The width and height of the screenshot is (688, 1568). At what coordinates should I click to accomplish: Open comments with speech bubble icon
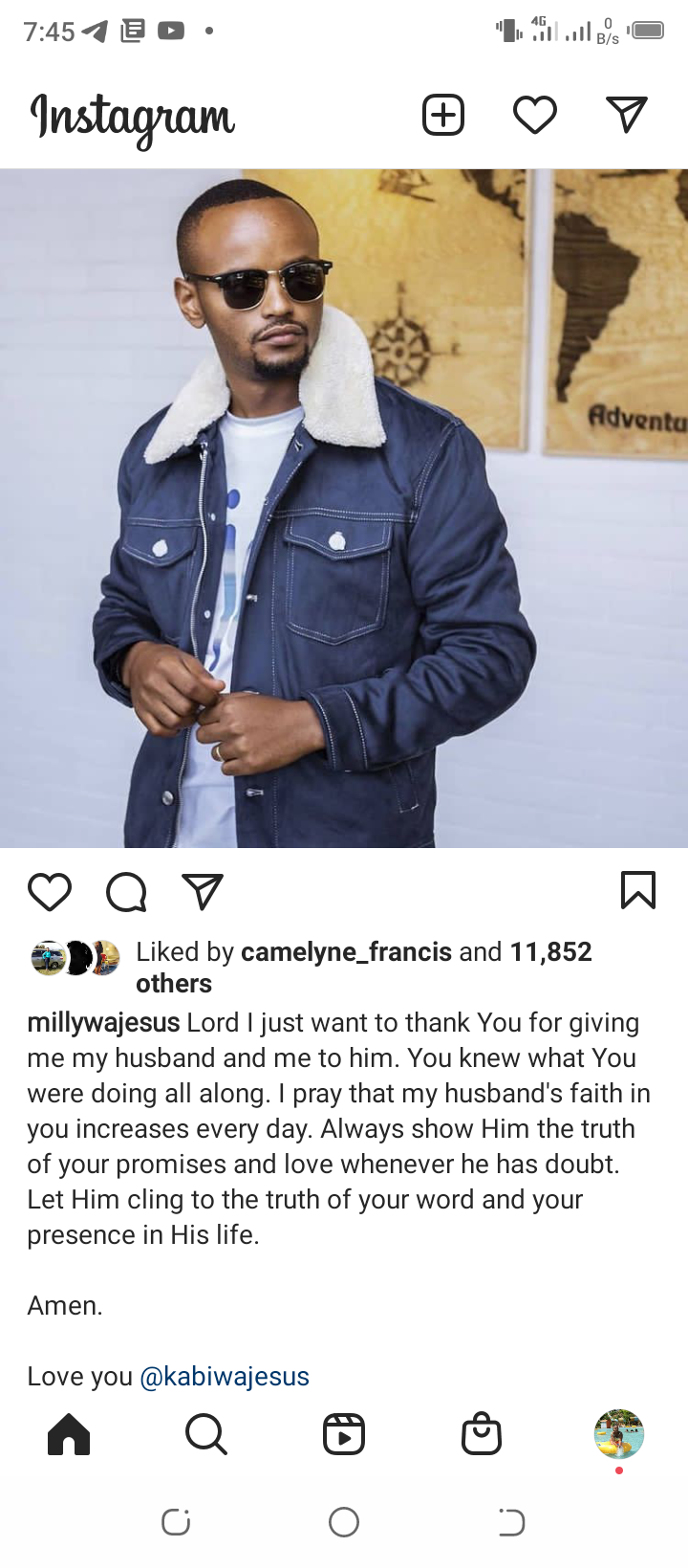tap(126, 892)
